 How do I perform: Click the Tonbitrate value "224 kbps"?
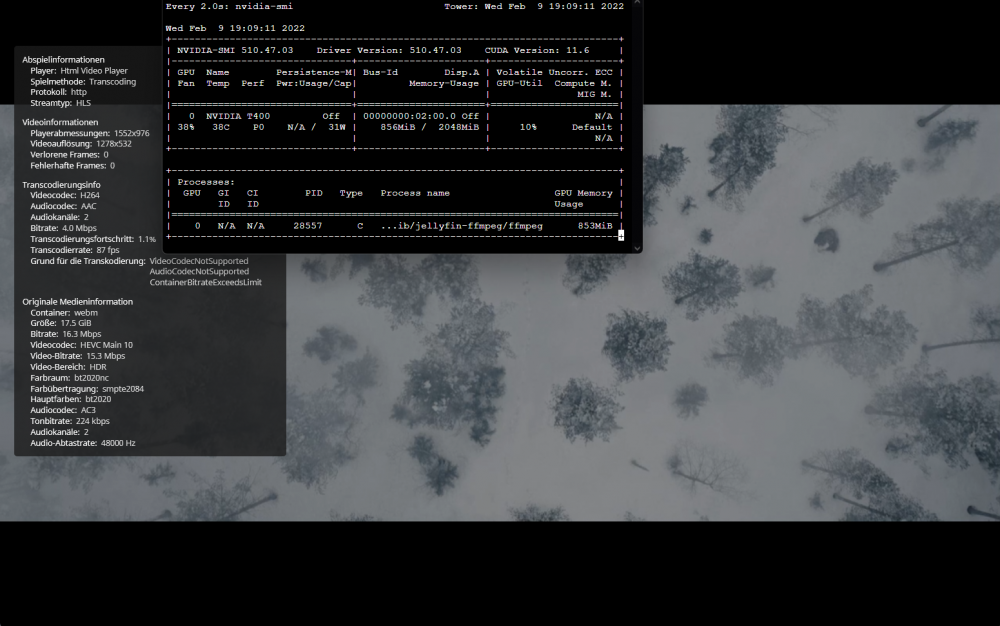(92, 421)
